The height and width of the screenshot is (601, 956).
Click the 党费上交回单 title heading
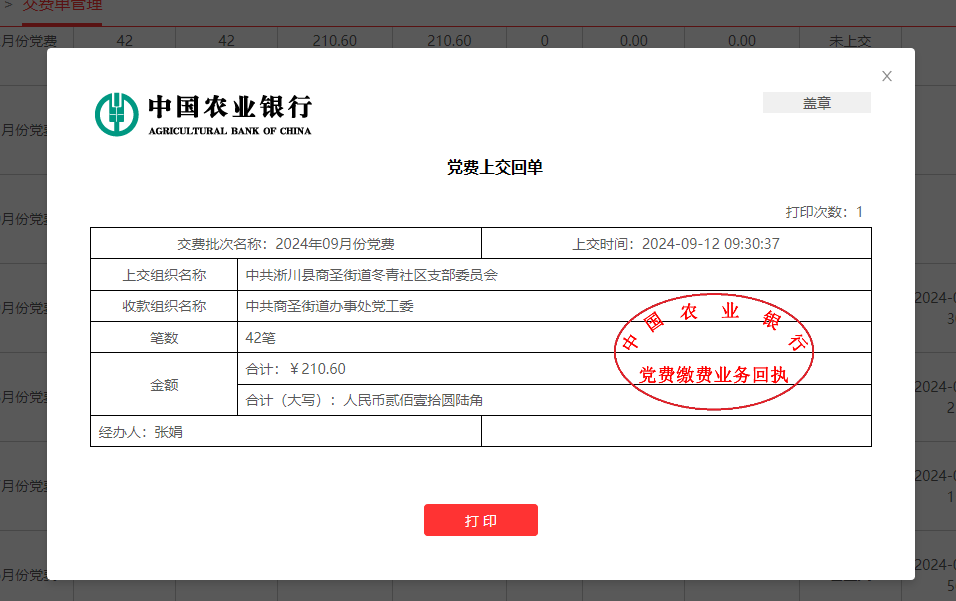[494, 168]
